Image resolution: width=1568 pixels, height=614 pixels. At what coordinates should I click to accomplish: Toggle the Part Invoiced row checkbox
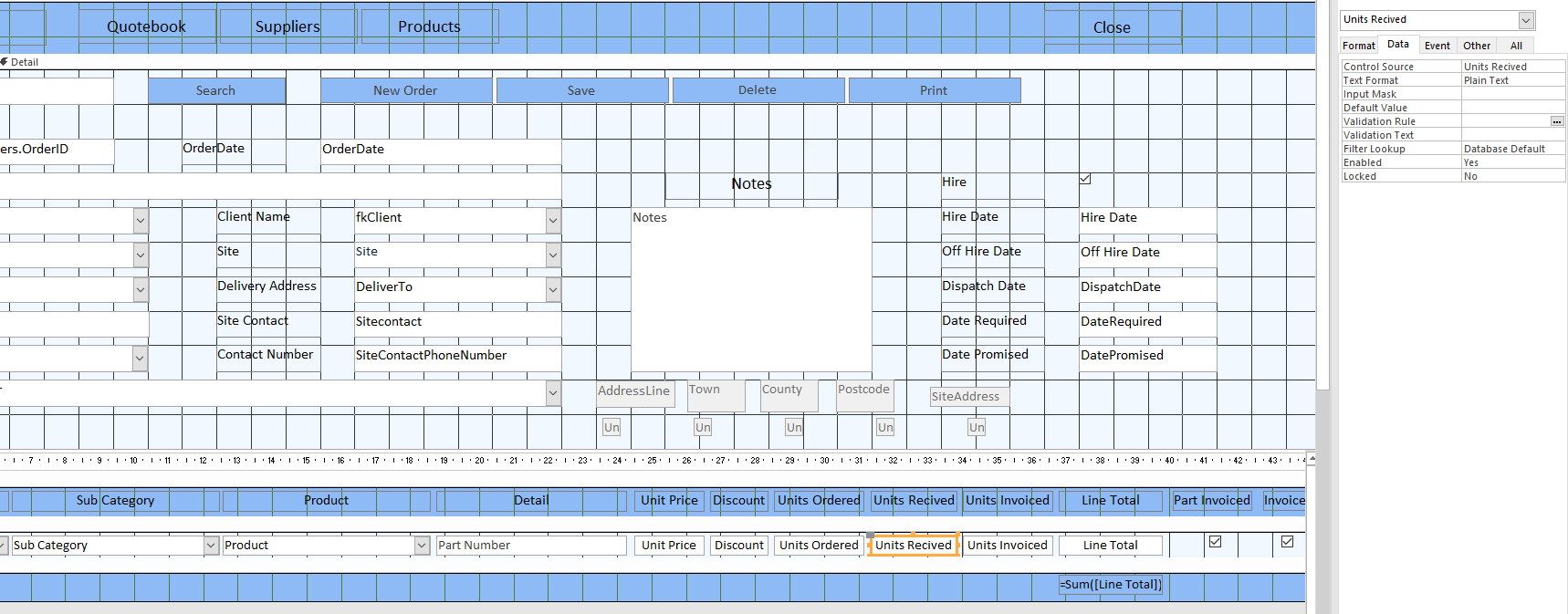[1215, 542]
